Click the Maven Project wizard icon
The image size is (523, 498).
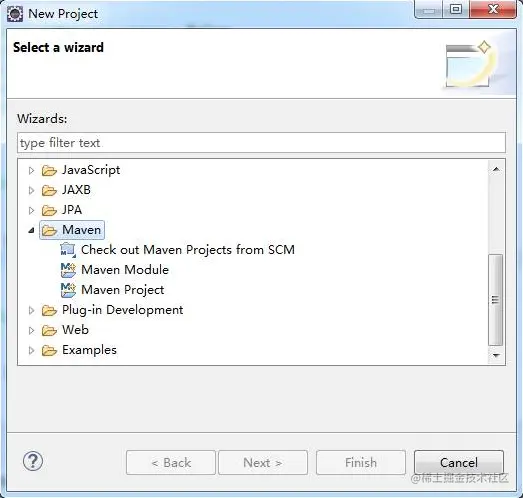coord(68,290)
